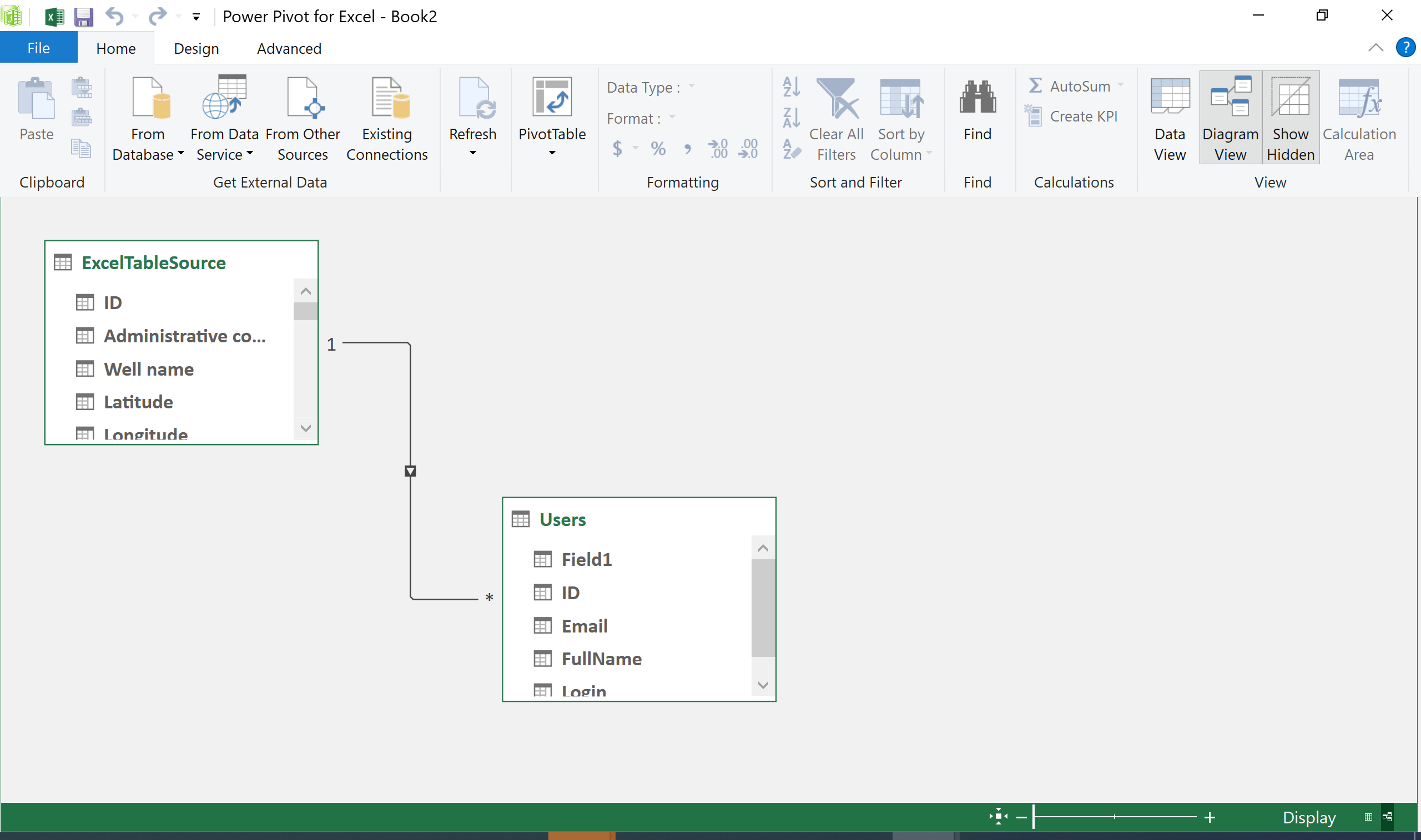Click the Find binoculars icon
This screenshot has width=1421, height=840.
coord(977,97)
